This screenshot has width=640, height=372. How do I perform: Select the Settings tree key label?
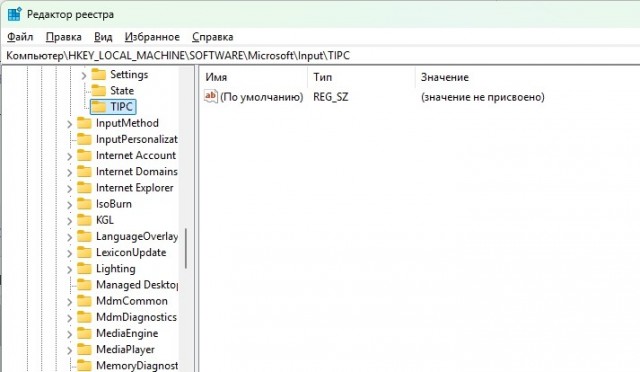tap(129, 74)
